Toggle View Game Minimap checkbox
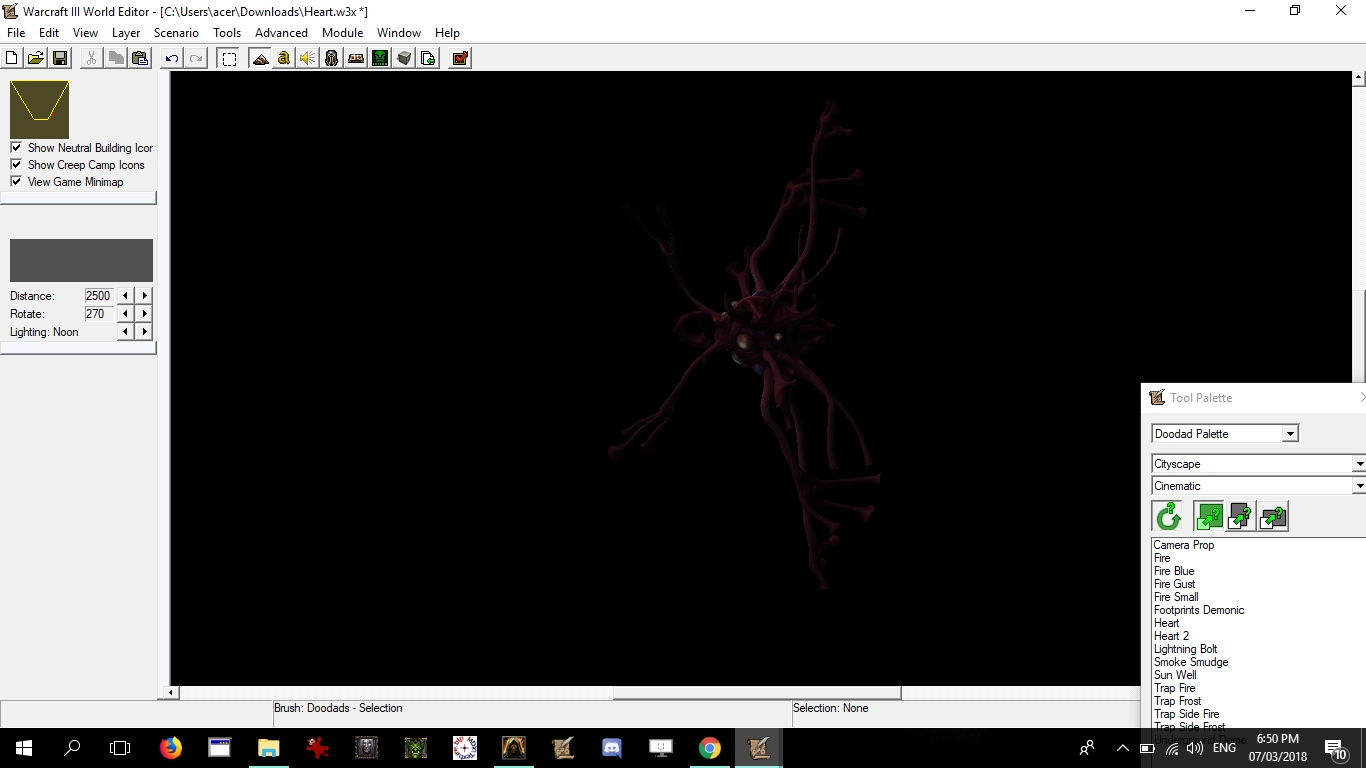Image resolution: width=1366 pixels, height=768 pixels. click(16, 181)
